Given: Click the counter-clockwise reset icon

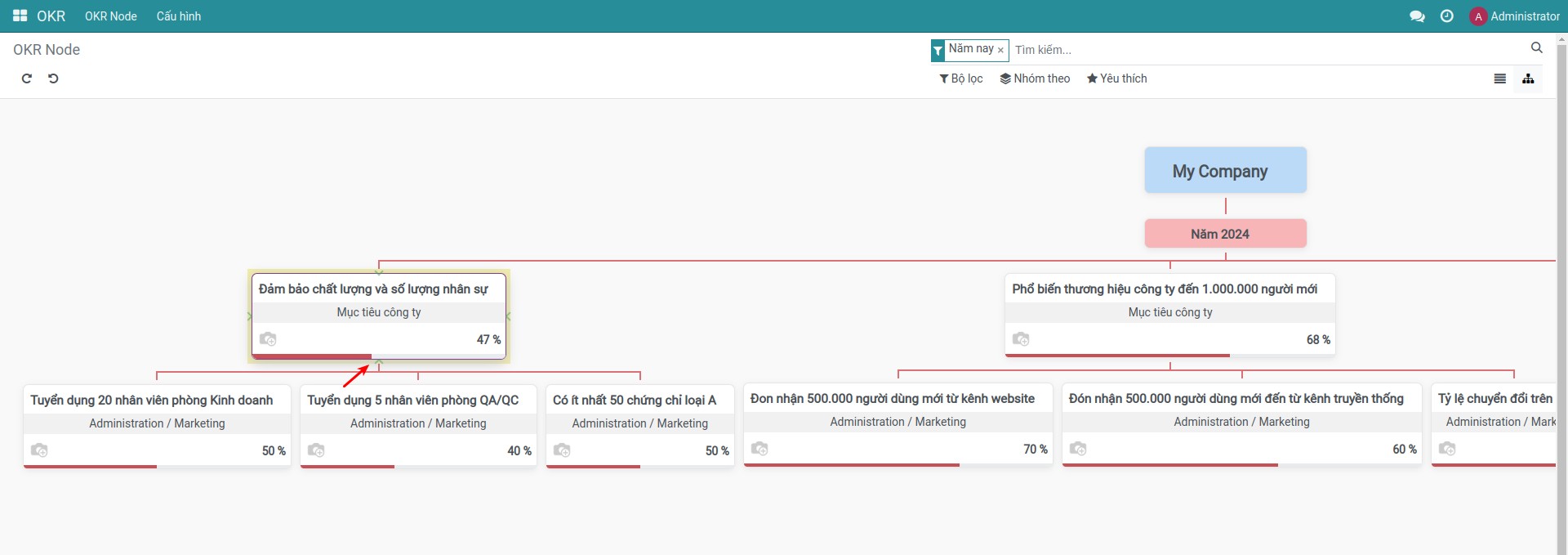Looking at the screenshot, I should click(53, 78).
